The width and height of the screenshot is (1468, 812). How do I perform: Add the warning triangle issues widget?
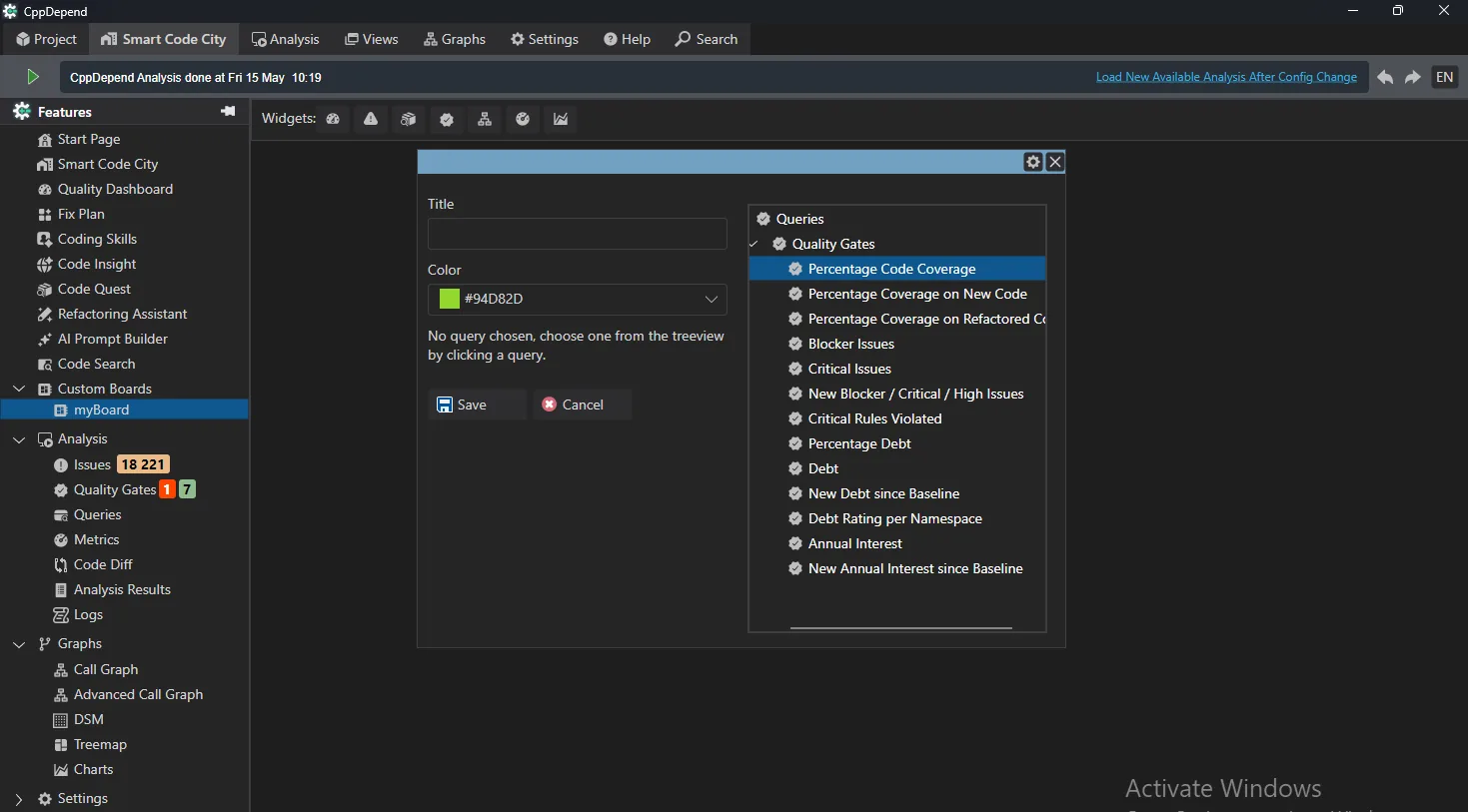(x=371, y=119)
